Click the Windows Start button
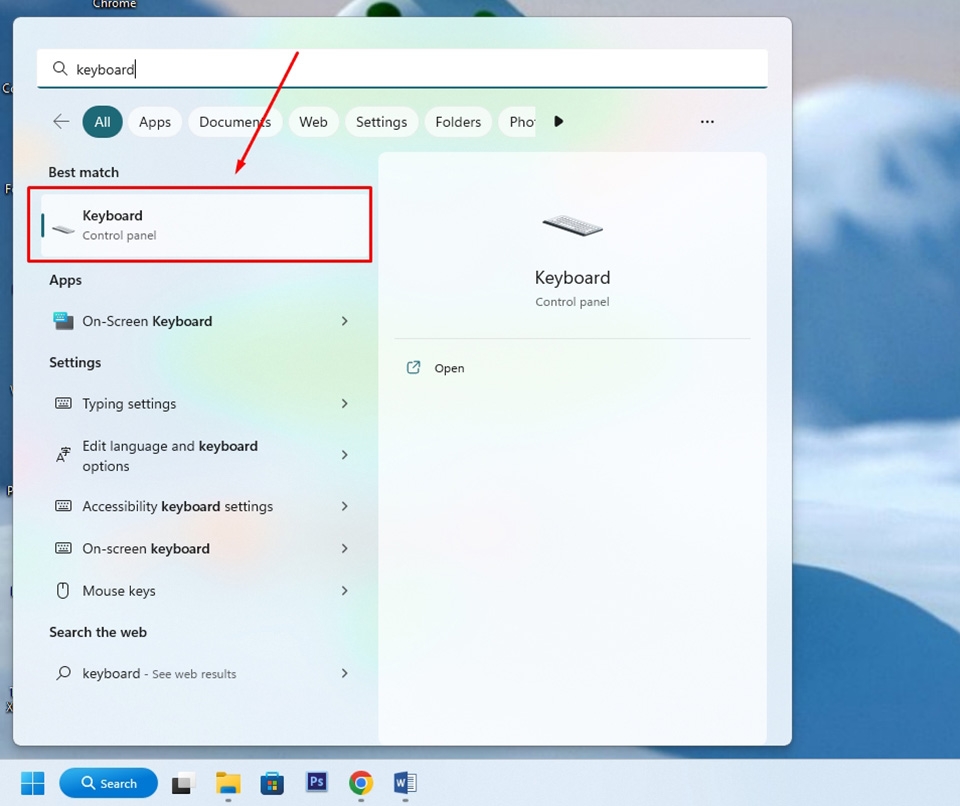This screenshot has height=806, width=960. tap(31, 783)
